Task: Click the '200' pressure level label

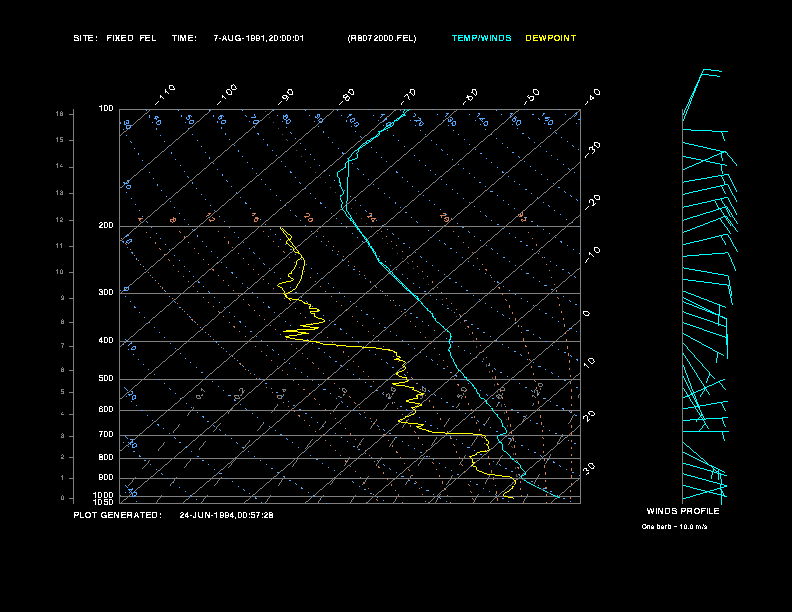Action: pyautogui.click(x=106, y=226)
